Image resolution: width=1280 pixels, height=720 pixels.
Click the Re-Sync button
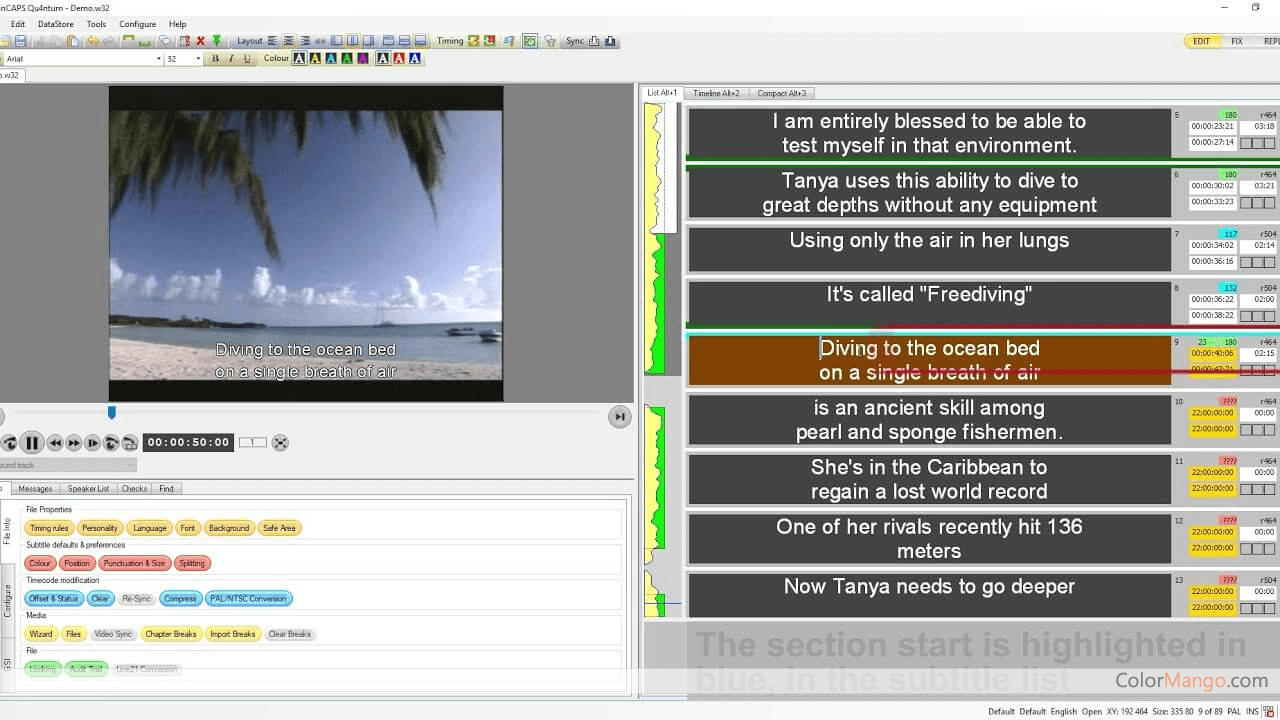(135, 598)
